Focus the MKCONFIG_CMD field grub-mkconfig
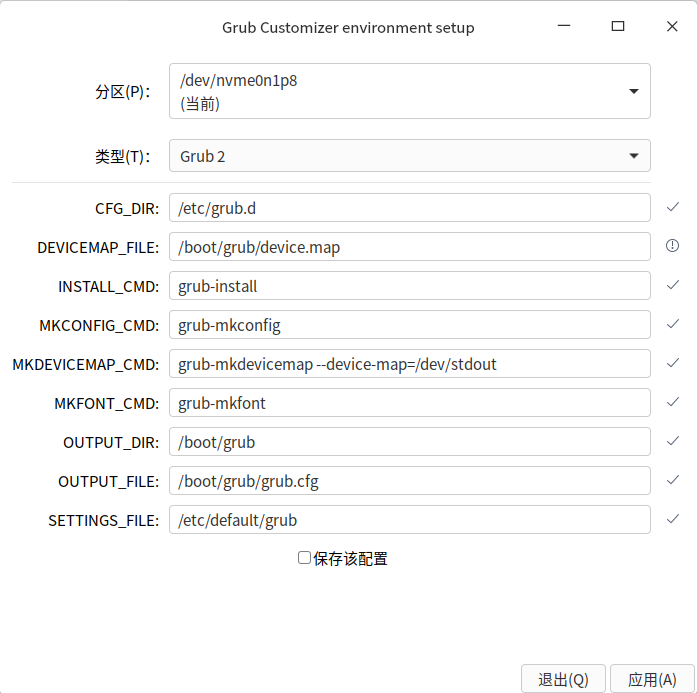 point(409,325)
